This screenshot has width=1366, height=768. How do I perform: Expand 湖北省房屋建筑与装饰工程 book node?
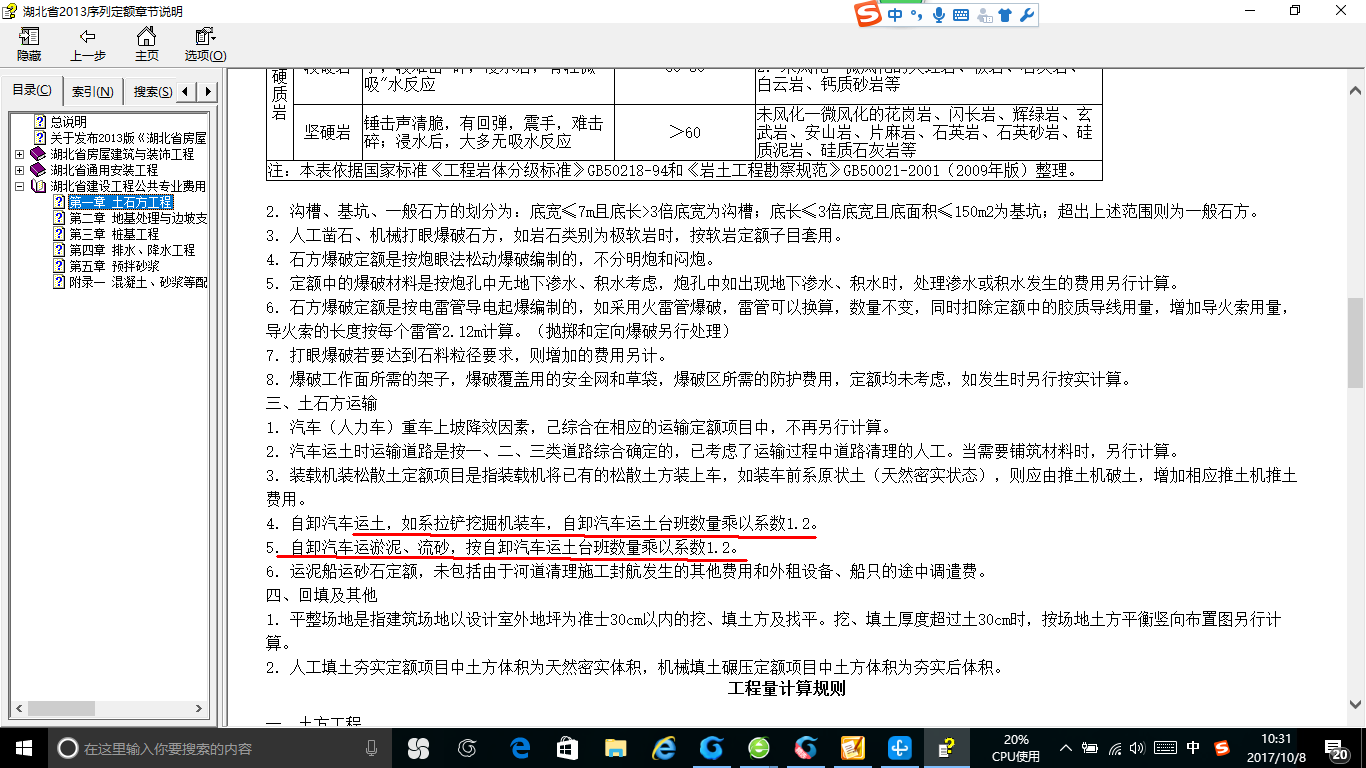[x=20, y=154]
